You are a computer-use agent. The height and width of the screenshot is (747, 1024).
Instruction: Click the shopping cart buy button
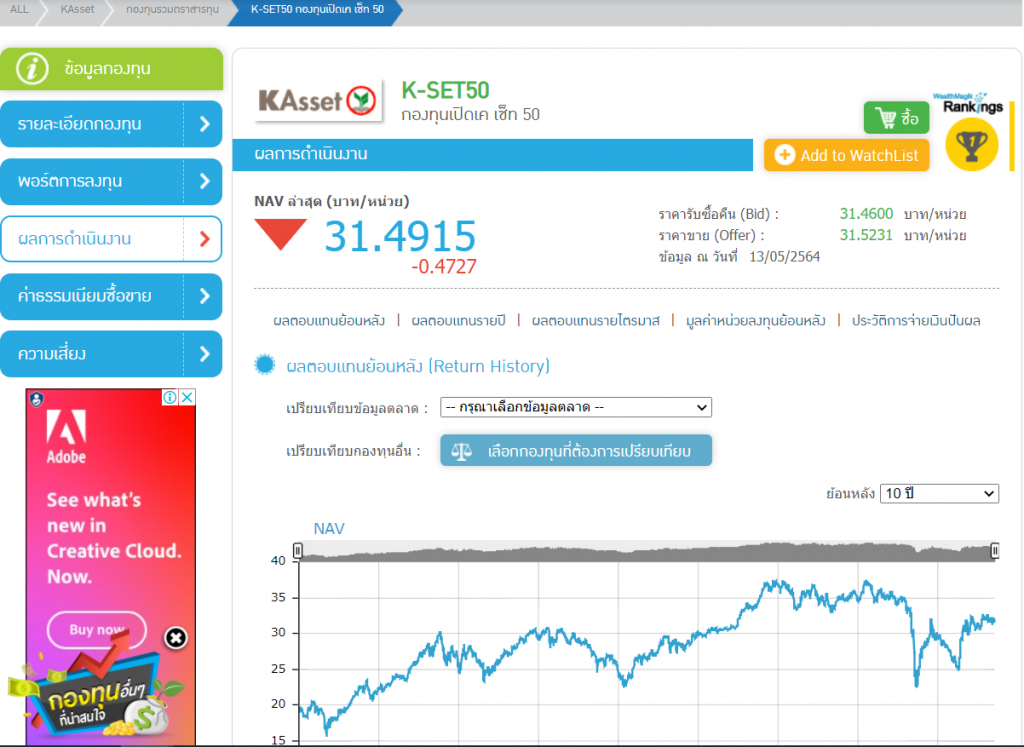click(x=896, y=118)
